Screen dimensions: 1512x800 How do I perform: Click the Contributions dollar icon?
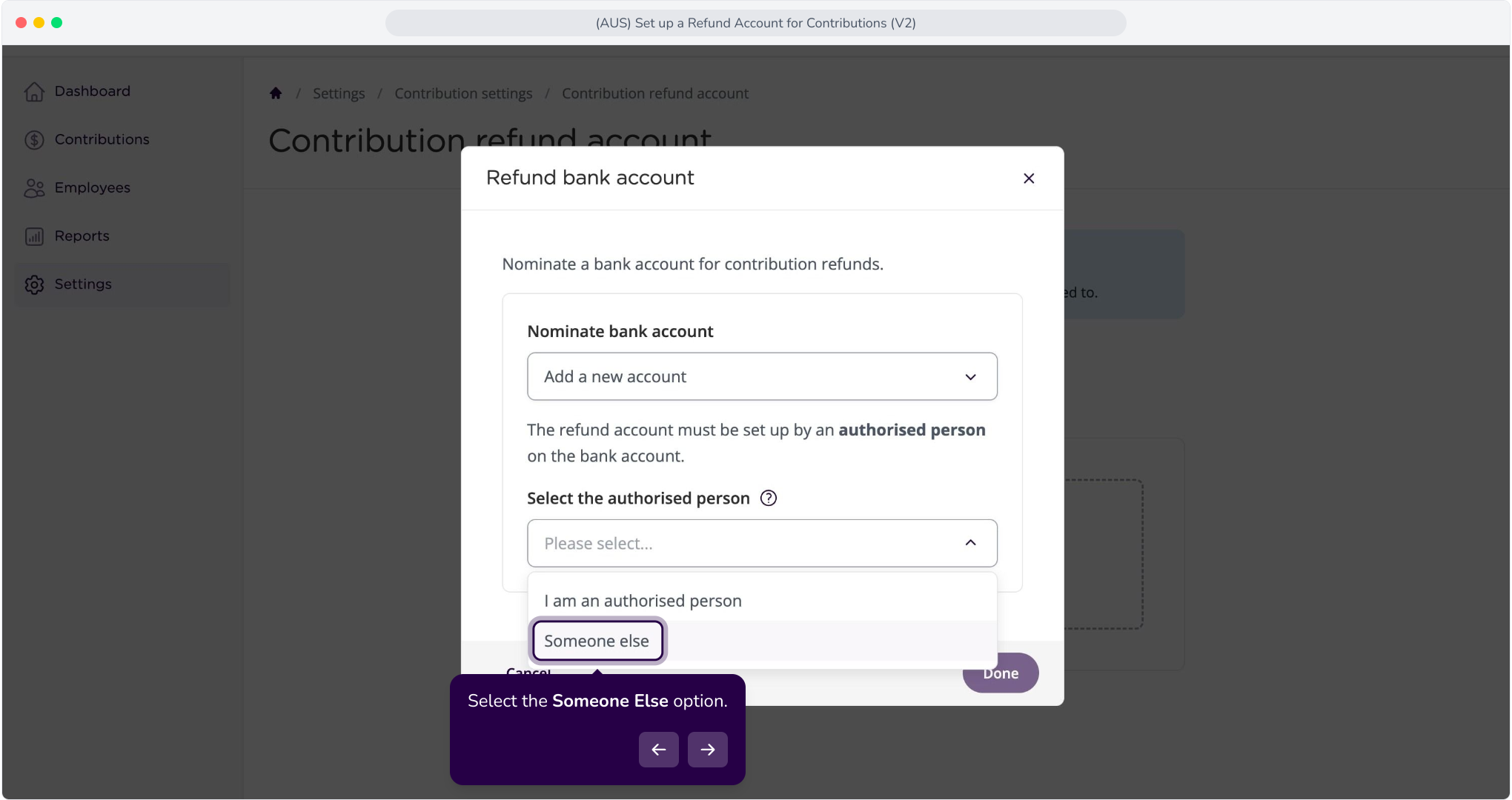click(x=34, y=139)
